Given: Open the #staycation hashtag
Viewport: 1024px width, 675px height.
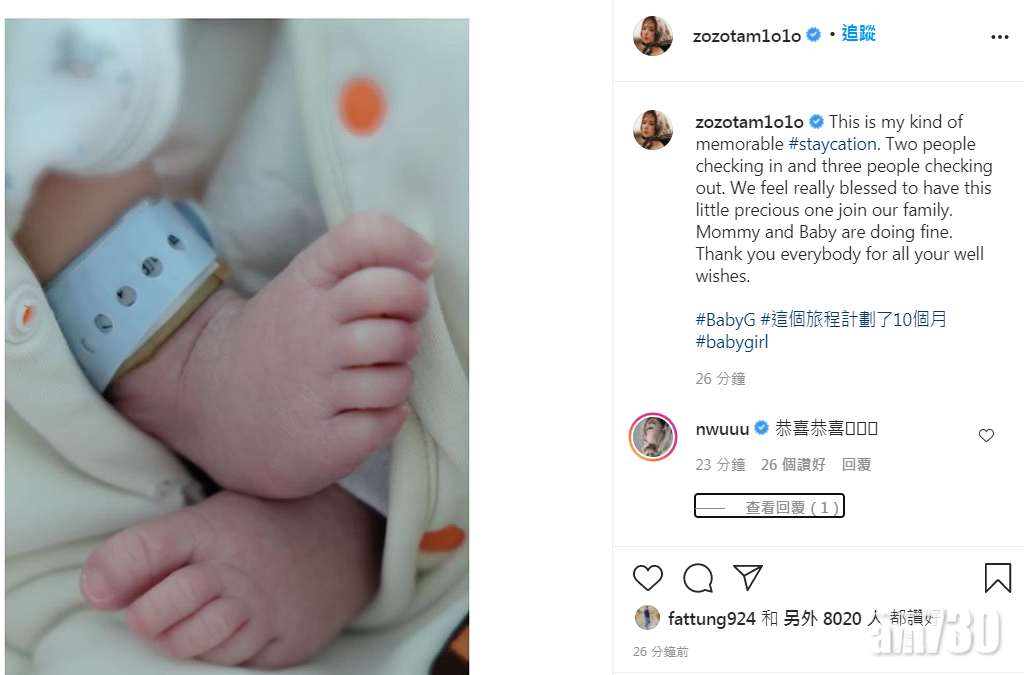Looking at the screenshot, I should point(832,144).
